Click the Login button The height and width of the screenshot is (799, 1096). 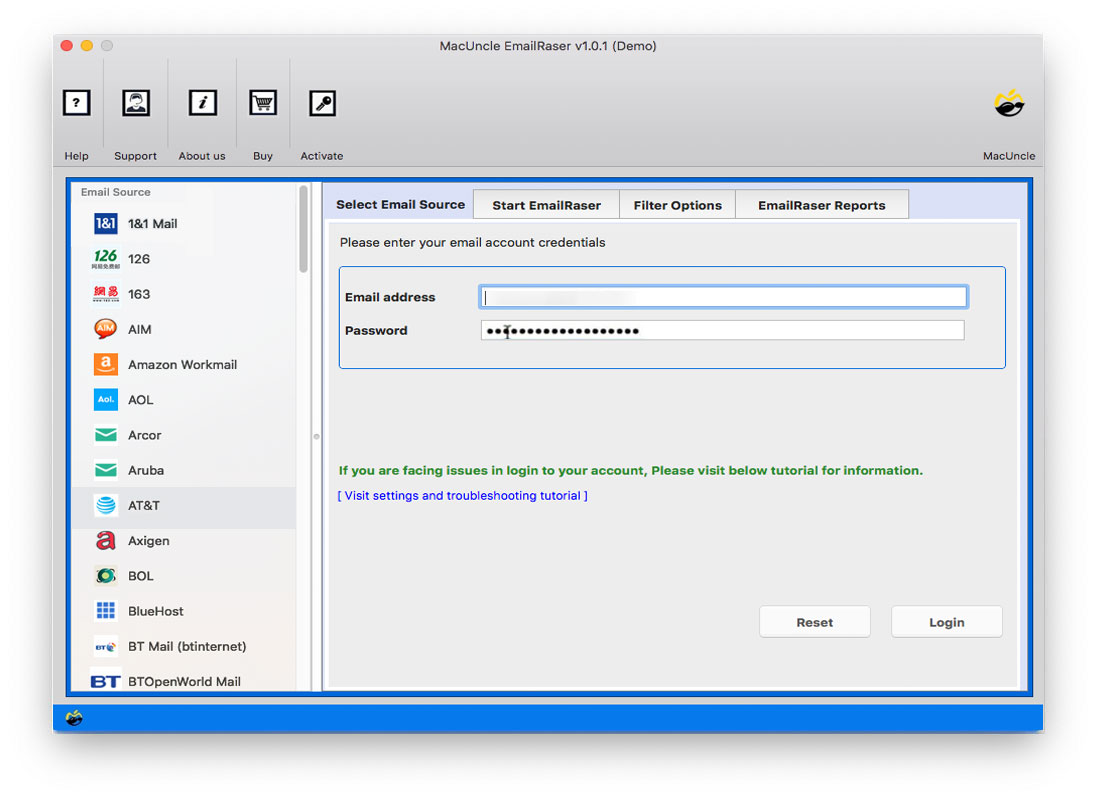point(946,622)
